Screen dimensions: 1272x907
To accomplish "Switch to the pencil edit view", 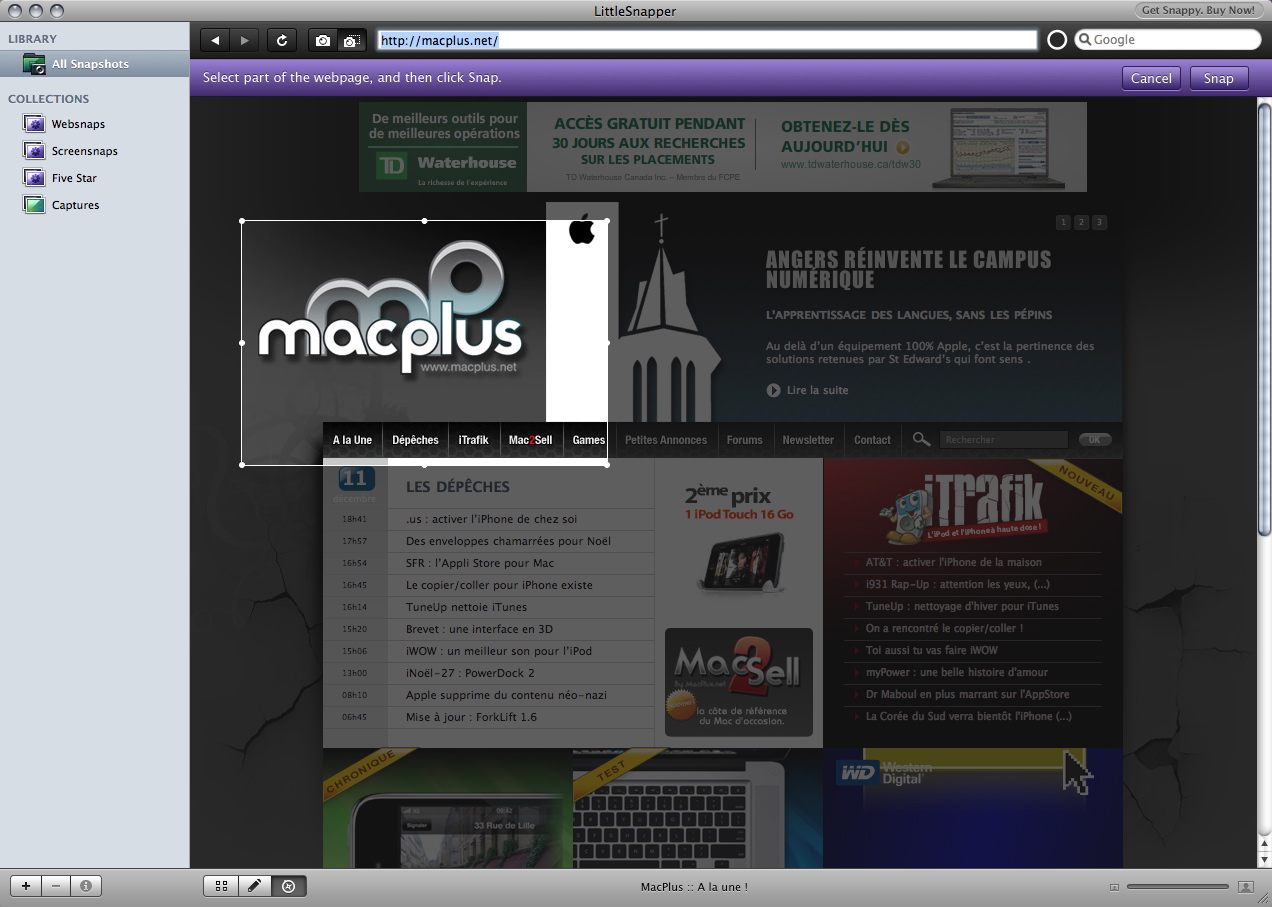I will coord(255,886).
